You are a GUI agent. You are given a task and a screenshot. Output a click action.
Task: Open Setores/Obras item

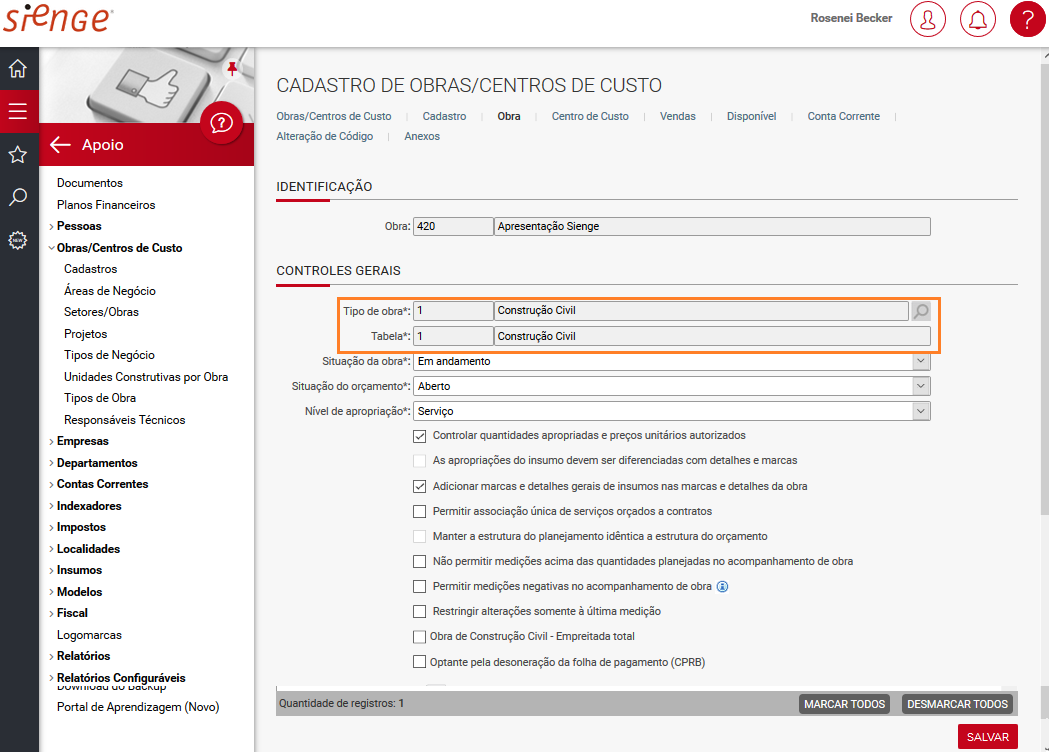pos(101,312)
